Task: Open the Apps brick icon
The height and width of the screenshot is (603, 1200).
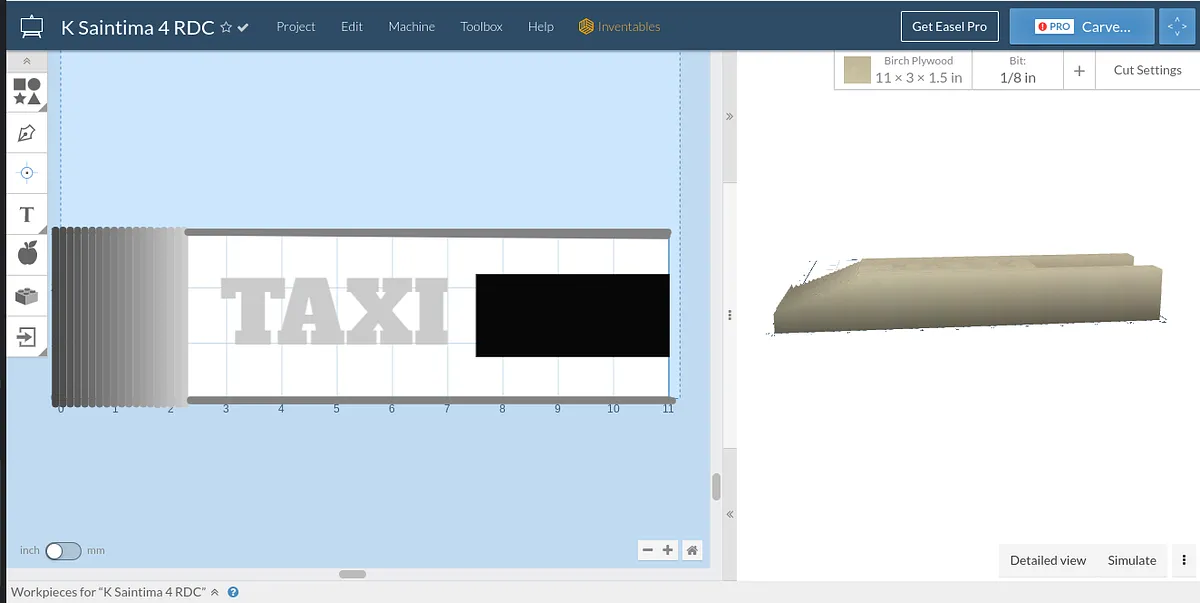Action: 27,296
